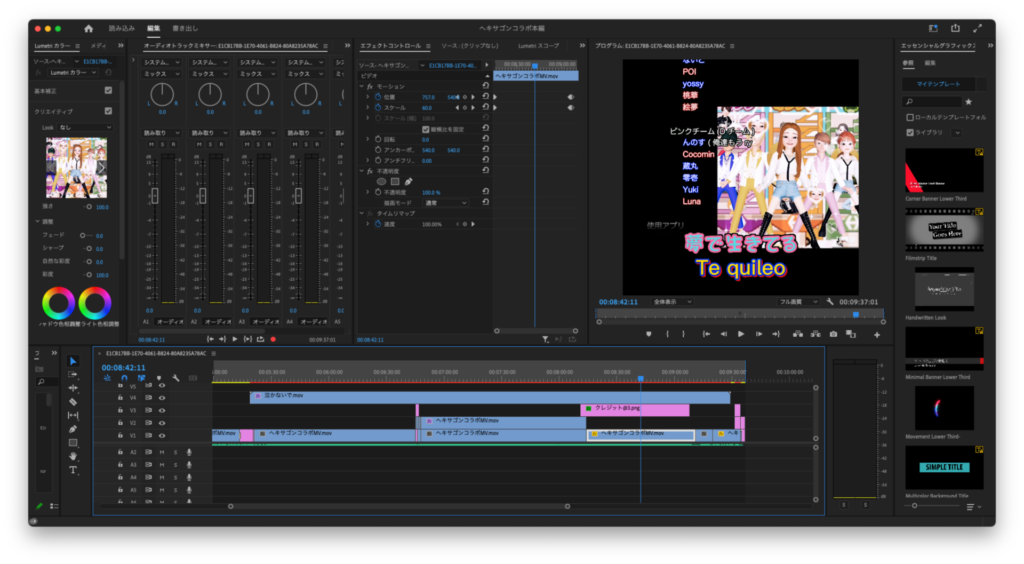Open timeline display settings wrench
1024x564 pixels.
coord(176,378)
